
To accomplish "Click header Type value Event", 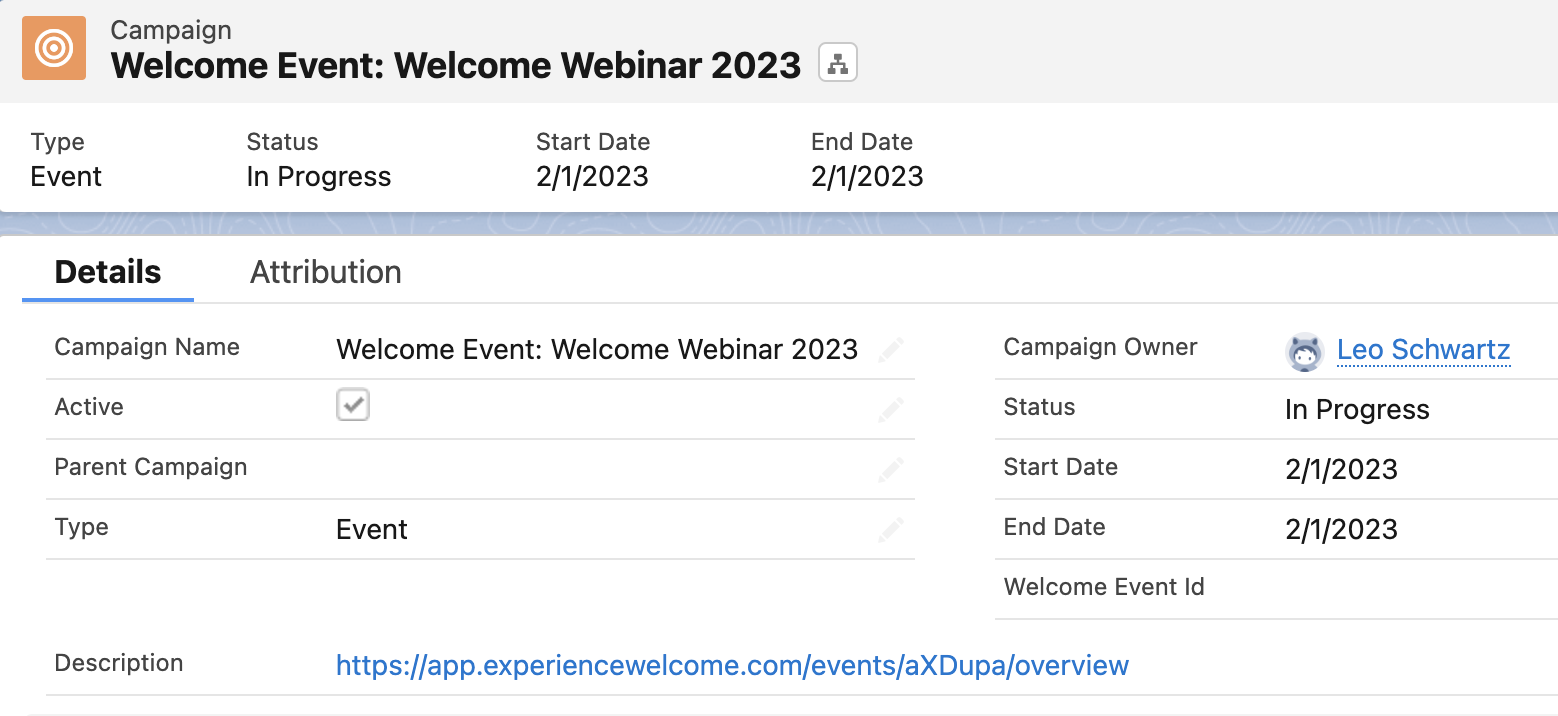I will pyautogui.click(x=66, y=177).
